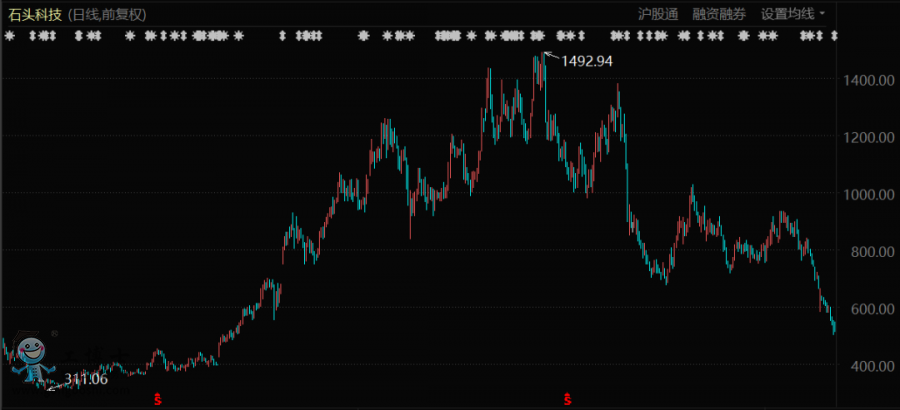Viewport: 900px width, 410px height.
Task: Click the first event marker in top row
Action: click(x=9, y=35)
